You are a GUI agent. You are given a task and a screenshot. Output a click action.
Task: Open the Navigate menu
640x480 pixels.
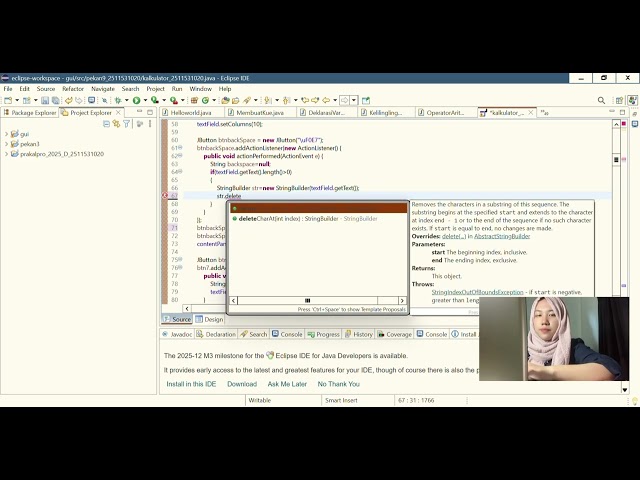[103, 89]
